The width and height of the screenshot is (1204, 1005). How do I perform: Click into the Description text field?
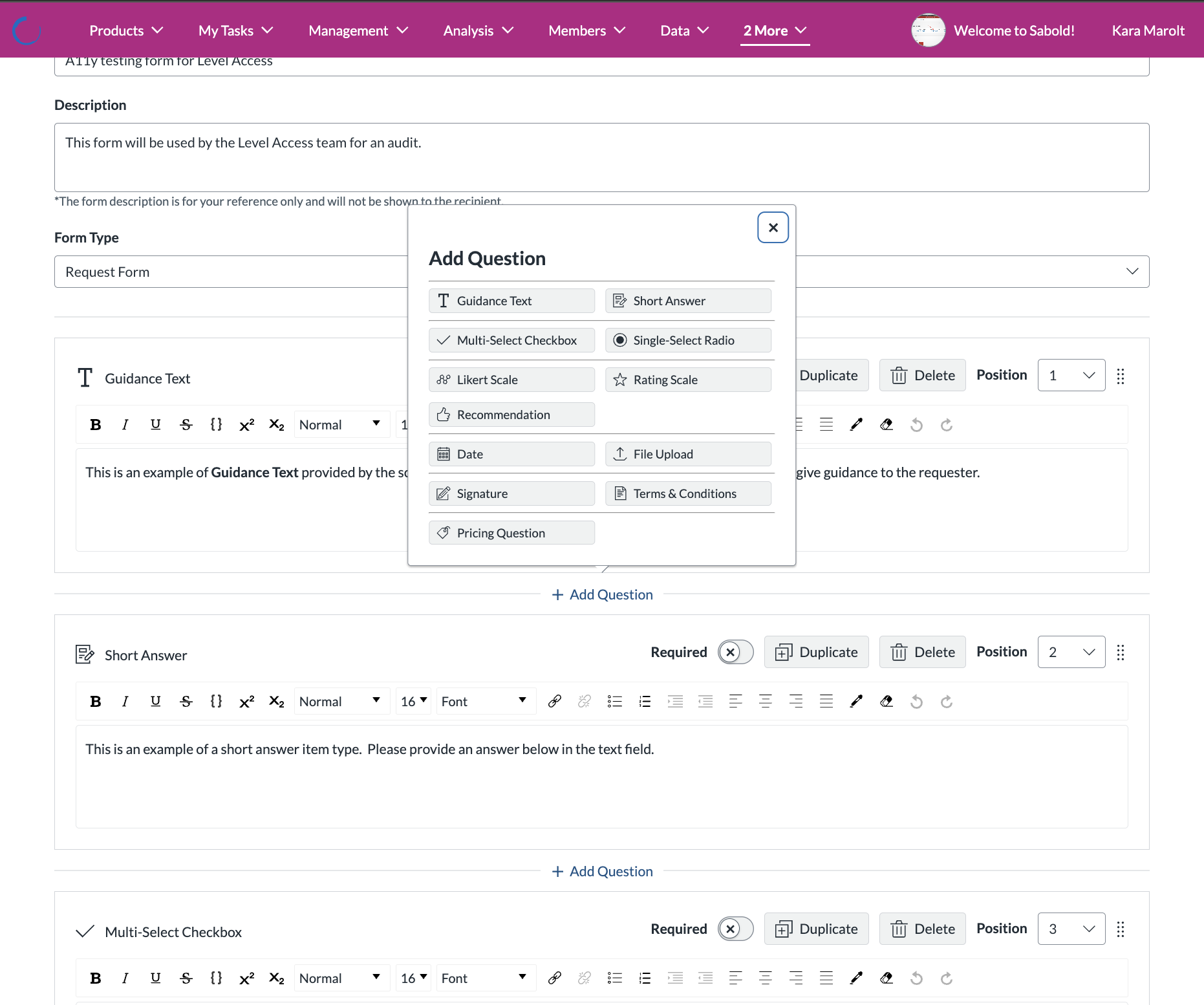601,157
